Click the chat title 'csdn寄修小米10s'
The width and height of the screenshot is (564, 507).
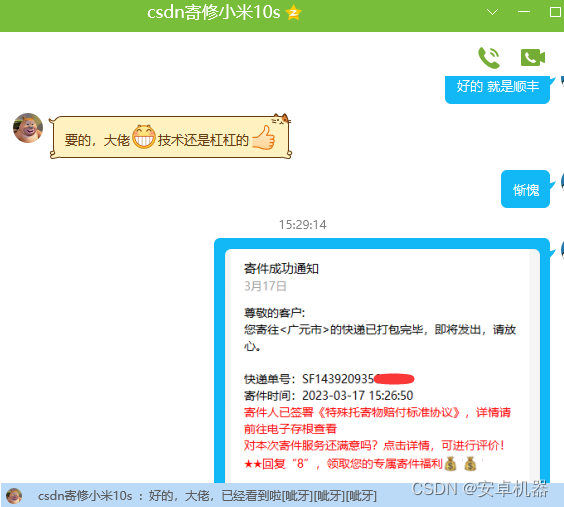coord(214,13)
